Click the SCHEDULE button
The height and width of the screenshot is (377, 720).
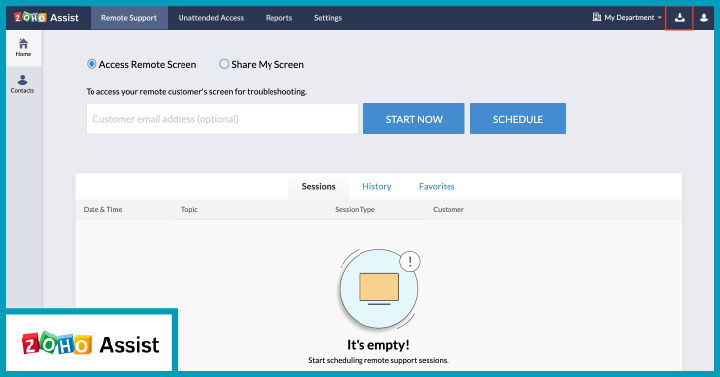pos(518,119)
